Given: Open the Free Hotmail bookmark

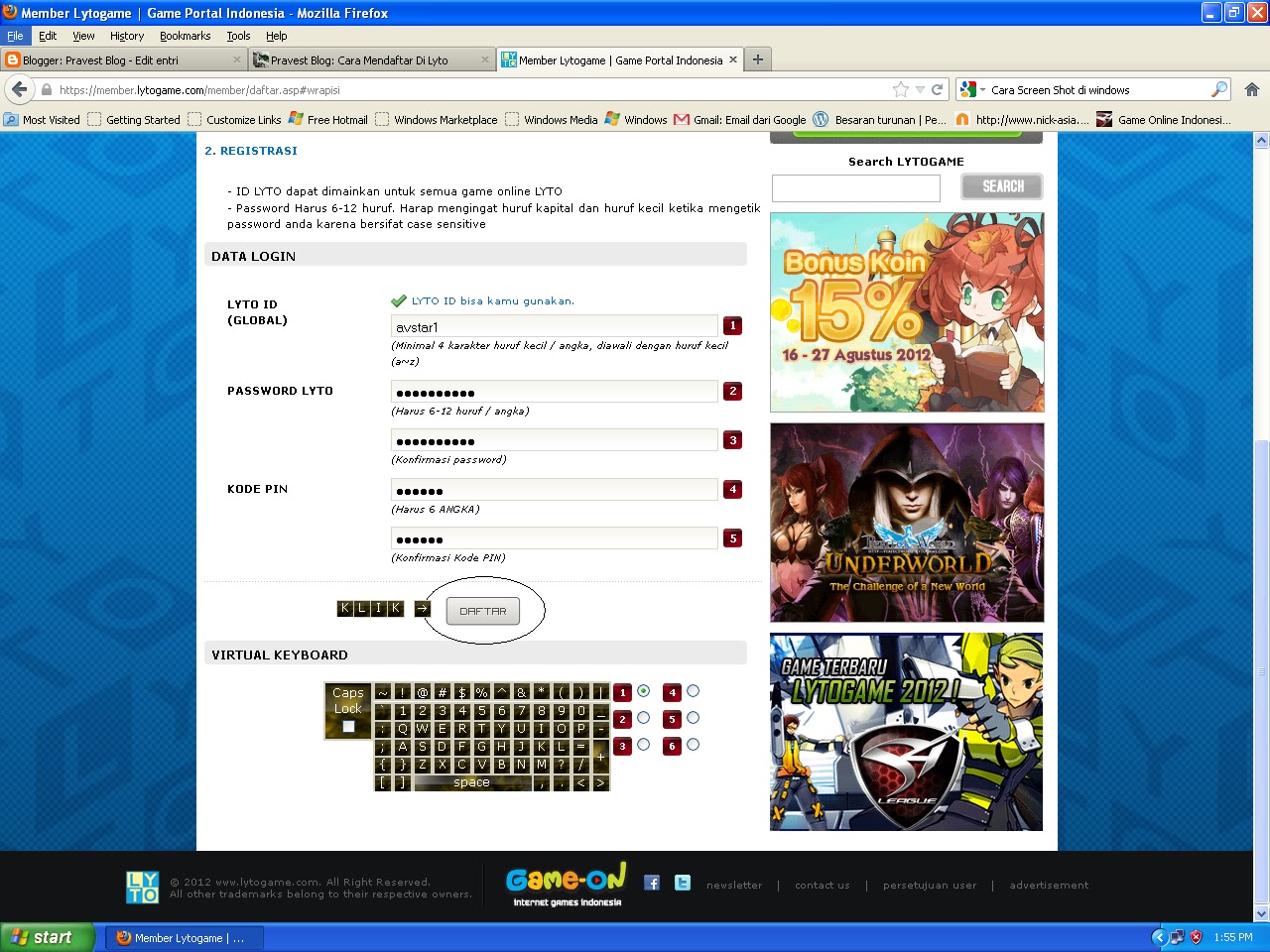Looking at the screenshot, I should pyautogui.click(x=327, y=119).
